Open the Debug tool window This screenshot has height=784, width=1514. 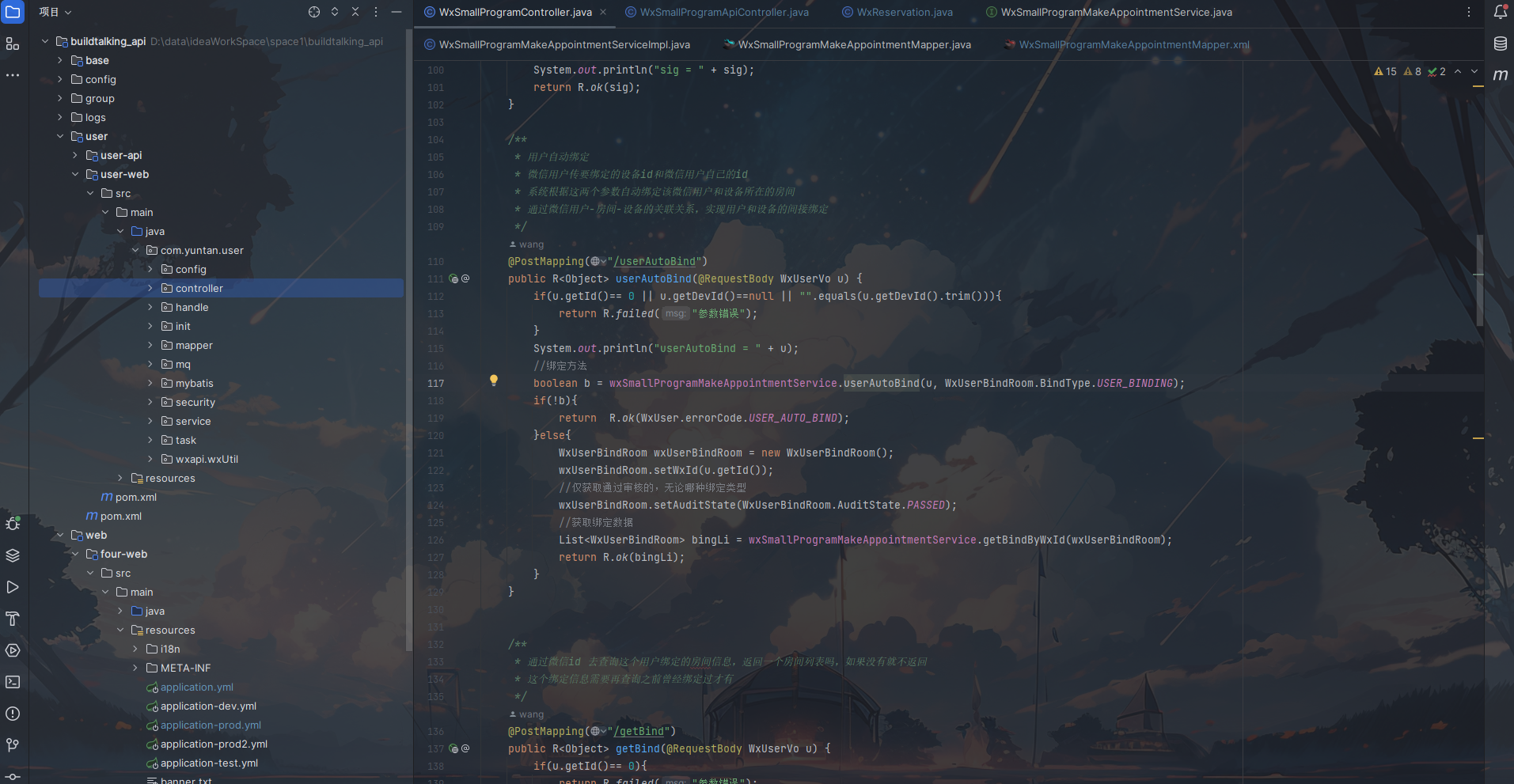click(13, 524)
